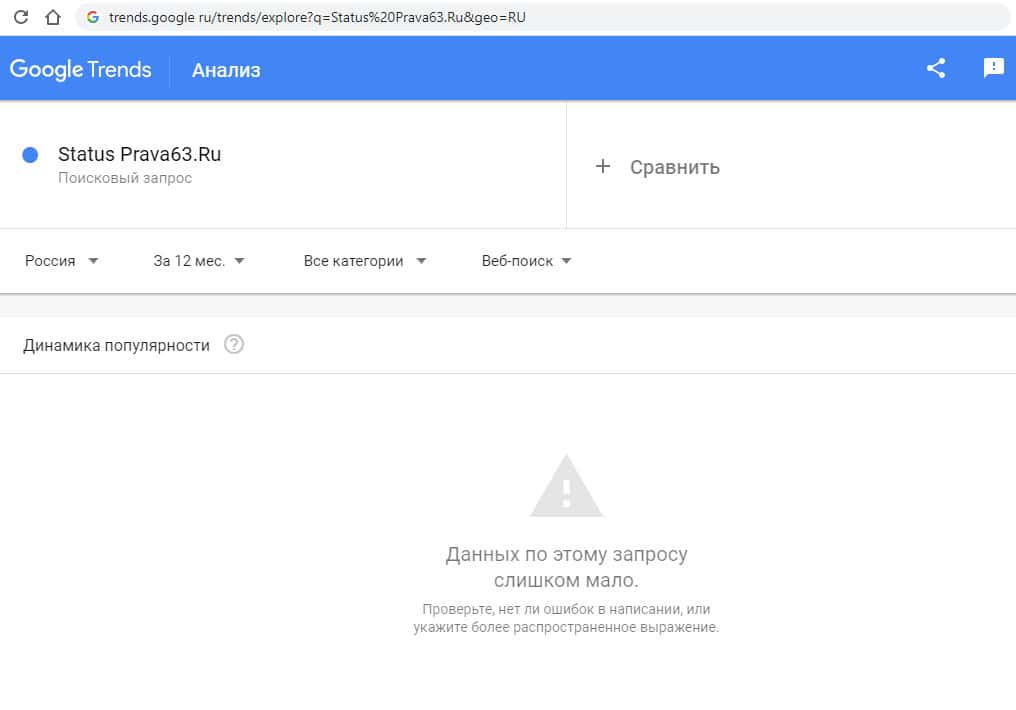
Task: Edit the Status Prava63.Ru search term
Action: pyautogui.click(x=139, y=154)
